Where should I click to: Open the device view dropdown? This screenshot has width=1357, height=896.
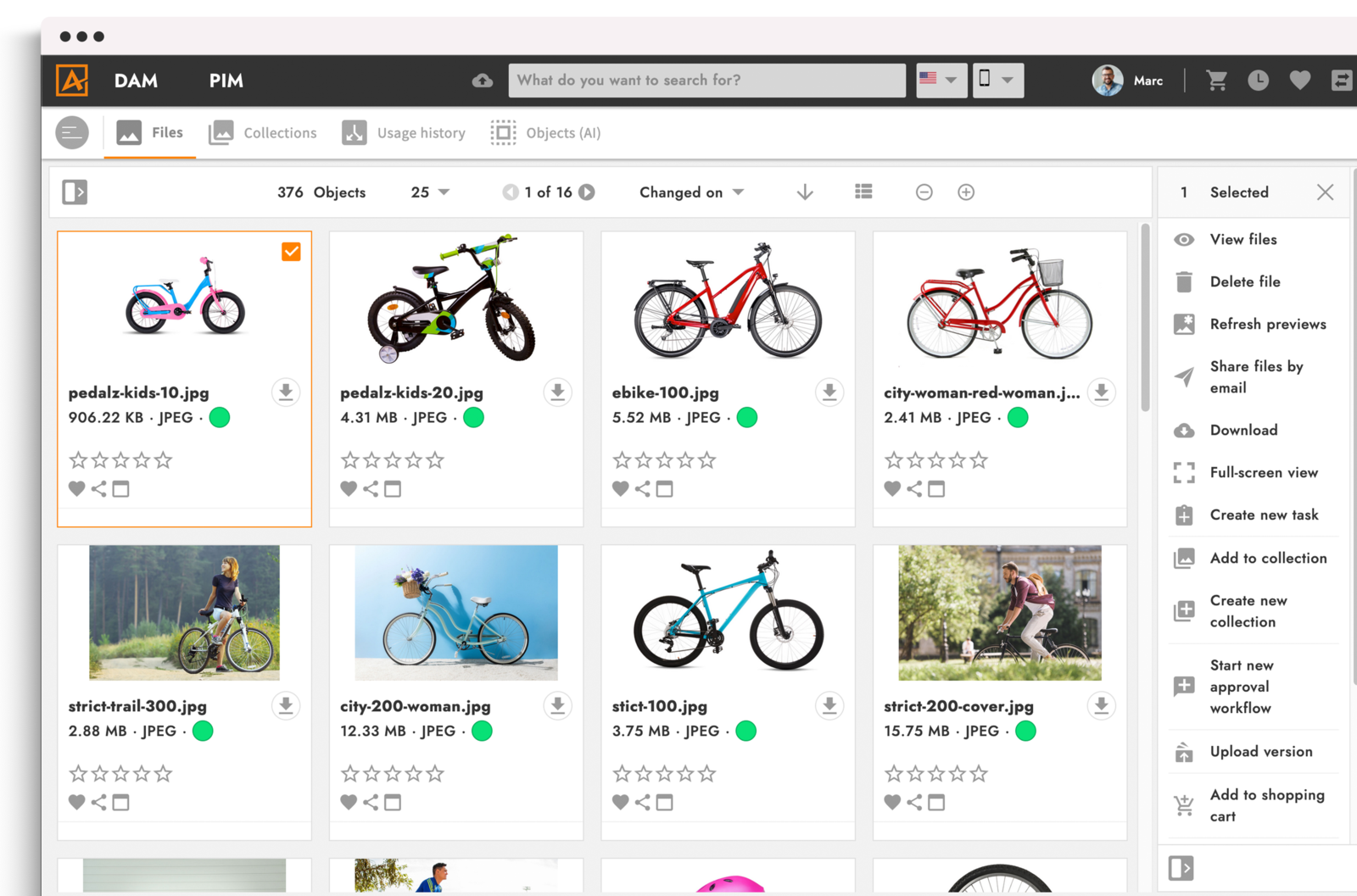pyautogui.click(x=998, y=81)
